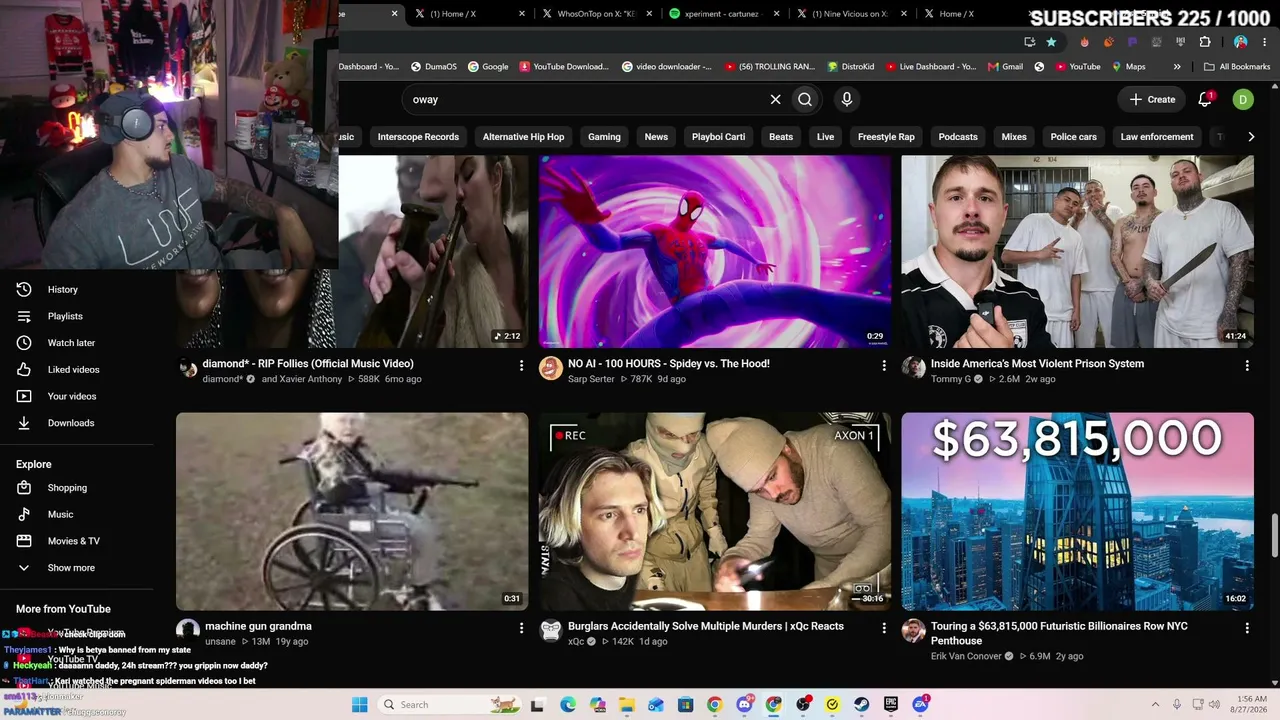
Task: Open the Windows Start menu
Action: pos(360,705)
